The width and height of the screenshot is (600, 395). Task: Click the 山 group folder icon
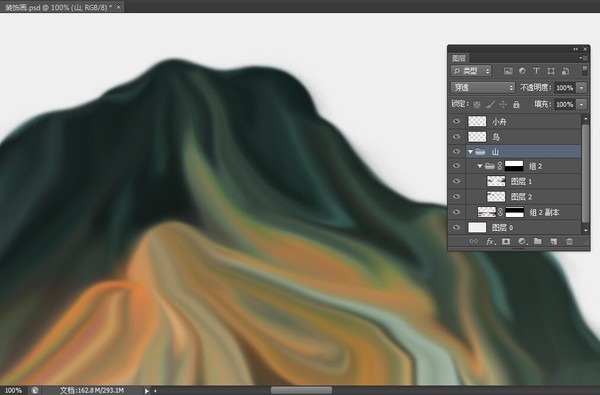tap(480, 152)
